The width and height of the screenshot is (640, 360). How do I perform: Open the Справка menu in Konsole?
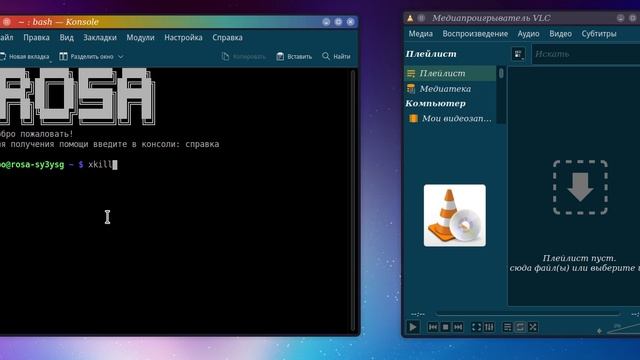227,38
